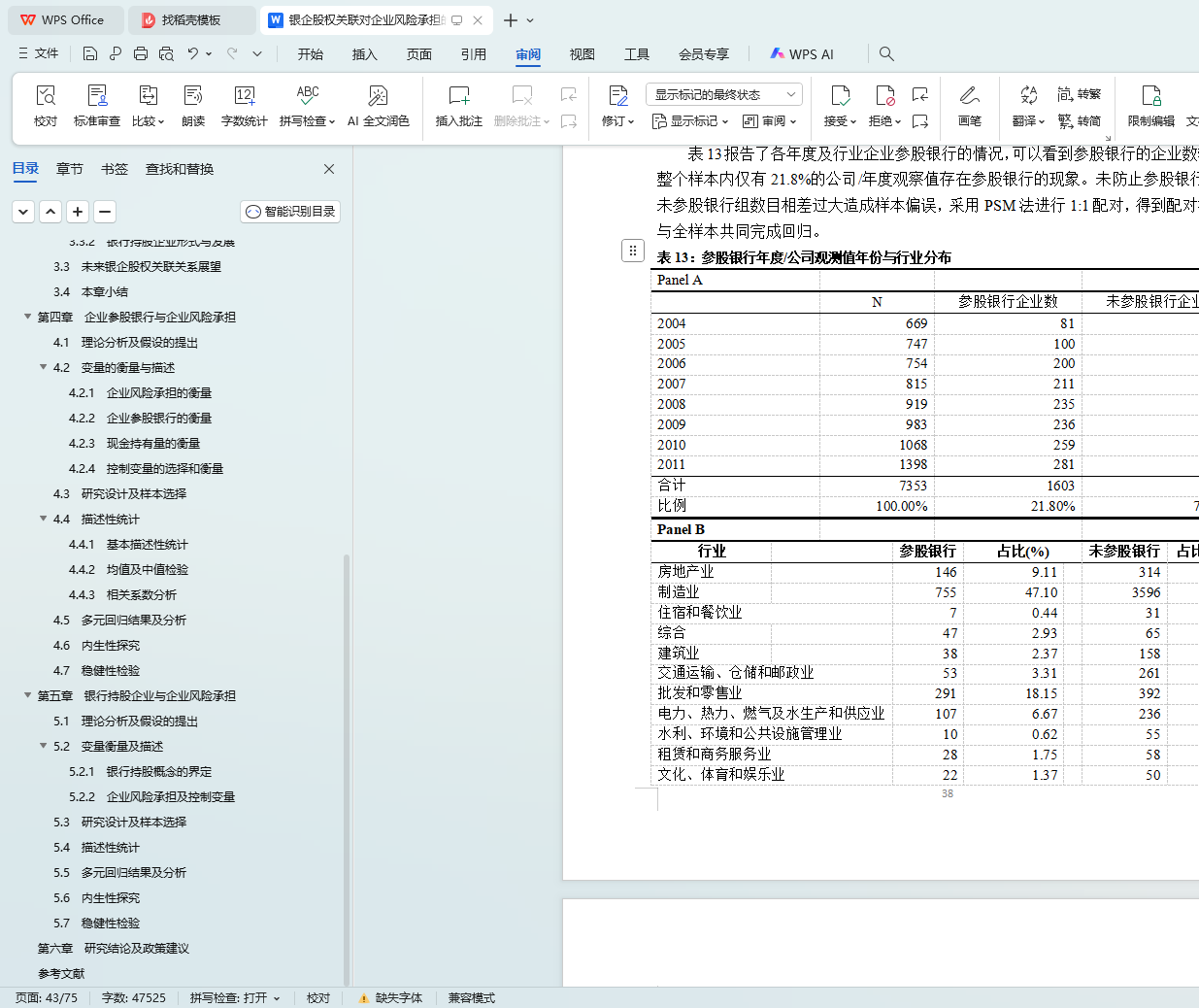This screenshot has height=1008, width=1199.
Task: Click previous change icon beside 拒绝
Action: click(920, 94)
